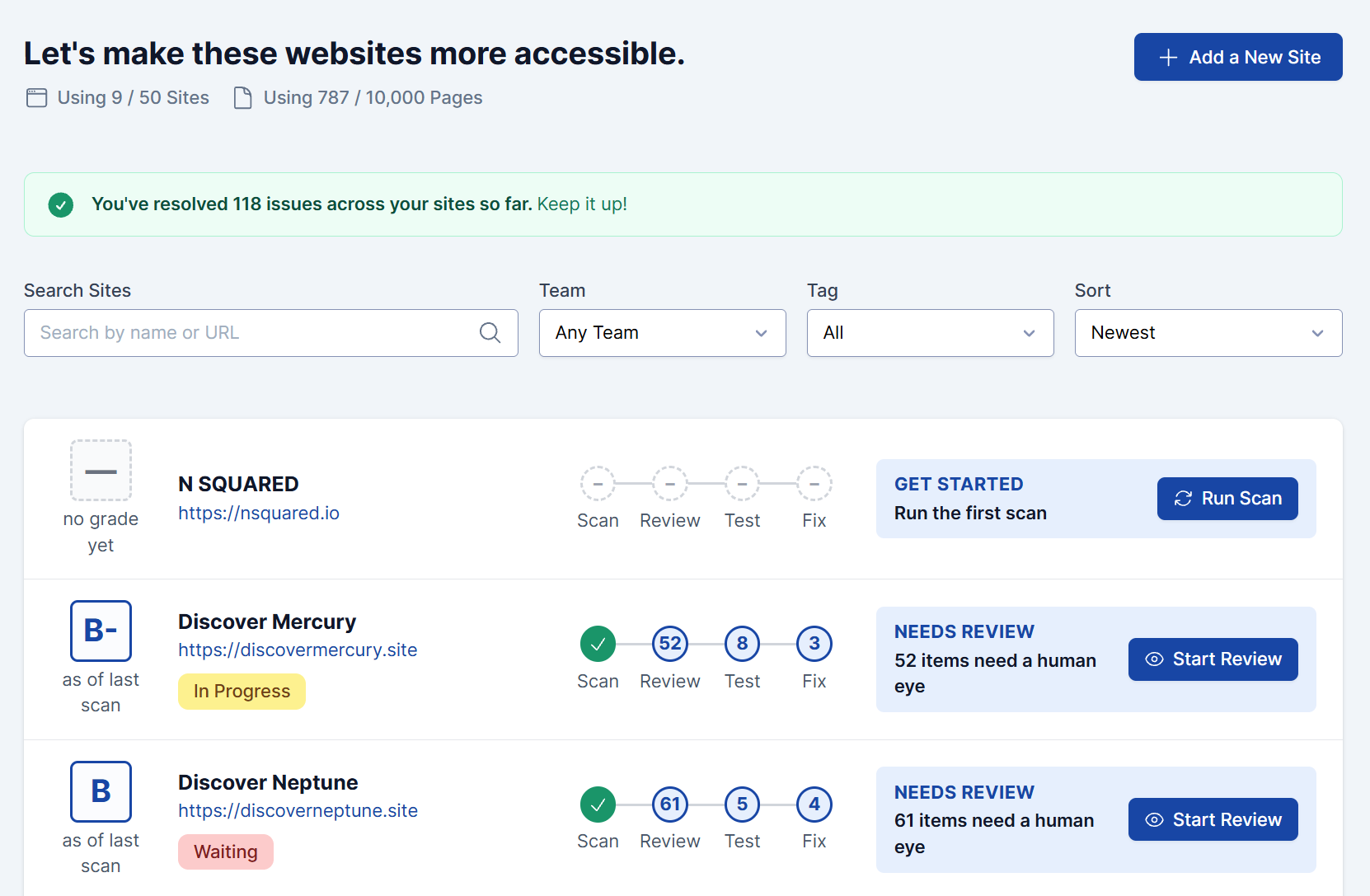The image size is (1370, 896).
Task: Start Review for Discover Neptune
Action: click(x=1213, y=819)
